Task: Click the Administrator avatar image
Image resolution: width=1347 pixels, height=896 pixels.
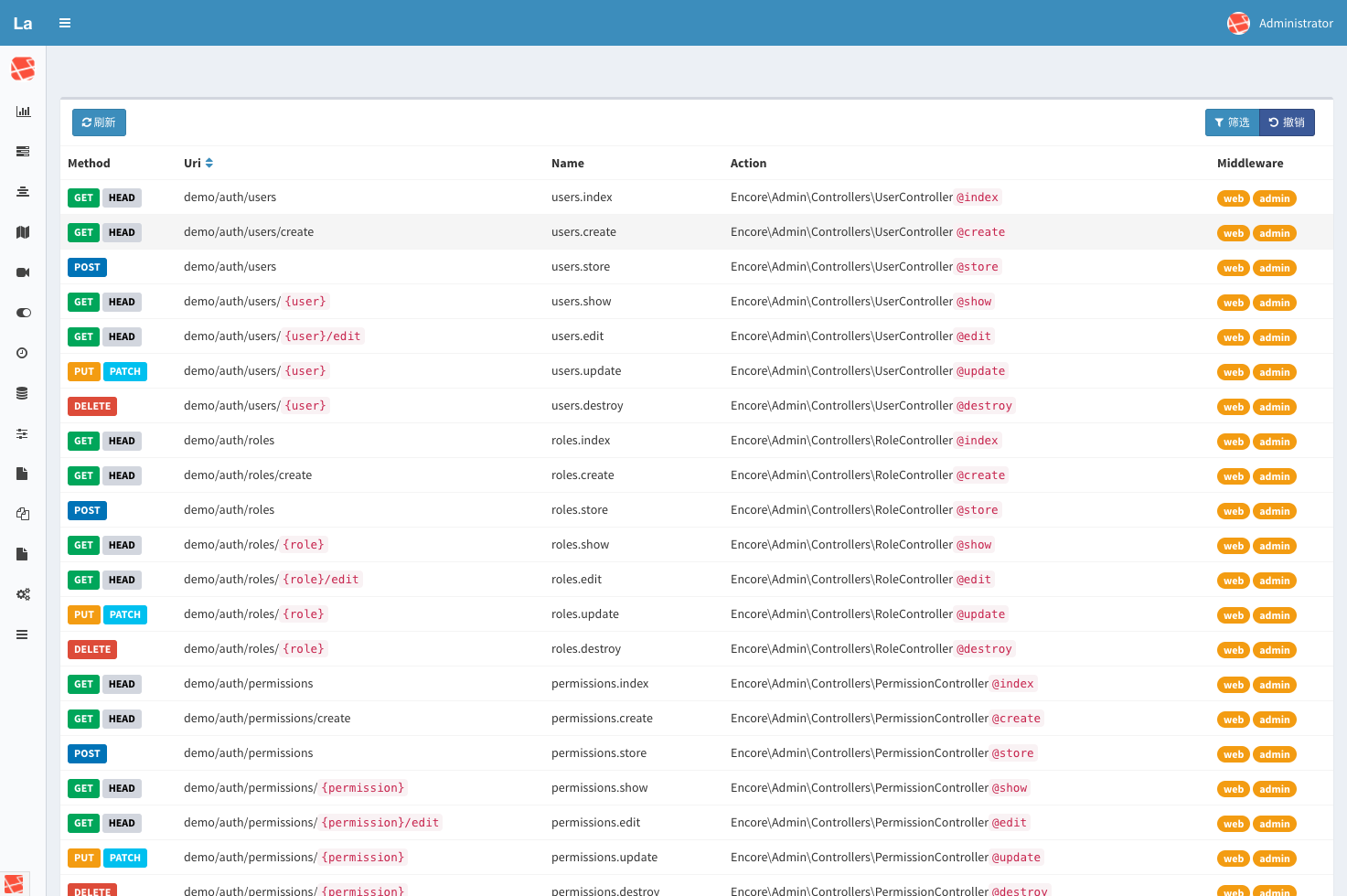Action: (x=1238, y=23)
